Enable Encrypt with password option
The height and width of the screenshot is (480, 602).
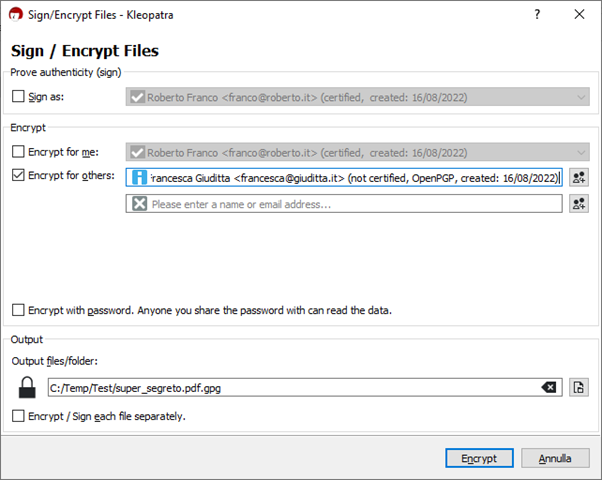click(x=18, y=310)
